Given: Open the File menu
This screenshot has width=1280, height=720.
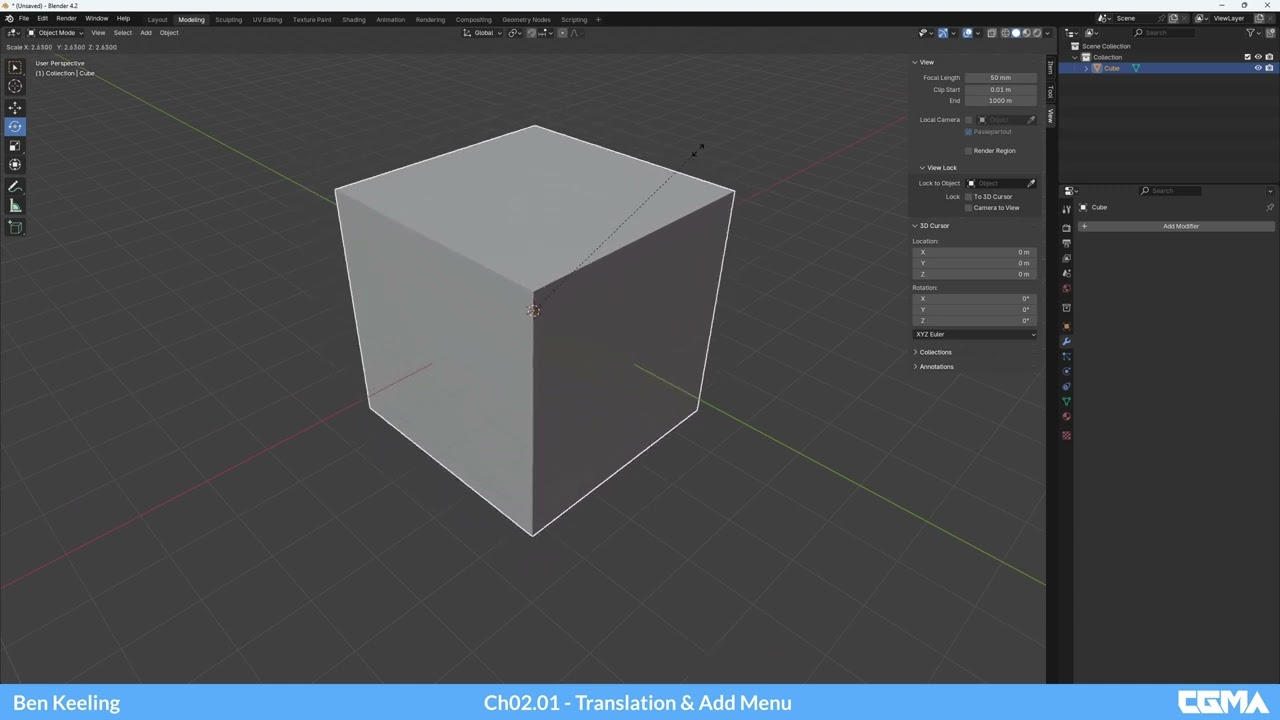Looking at the screenshot, I should 24,19.
